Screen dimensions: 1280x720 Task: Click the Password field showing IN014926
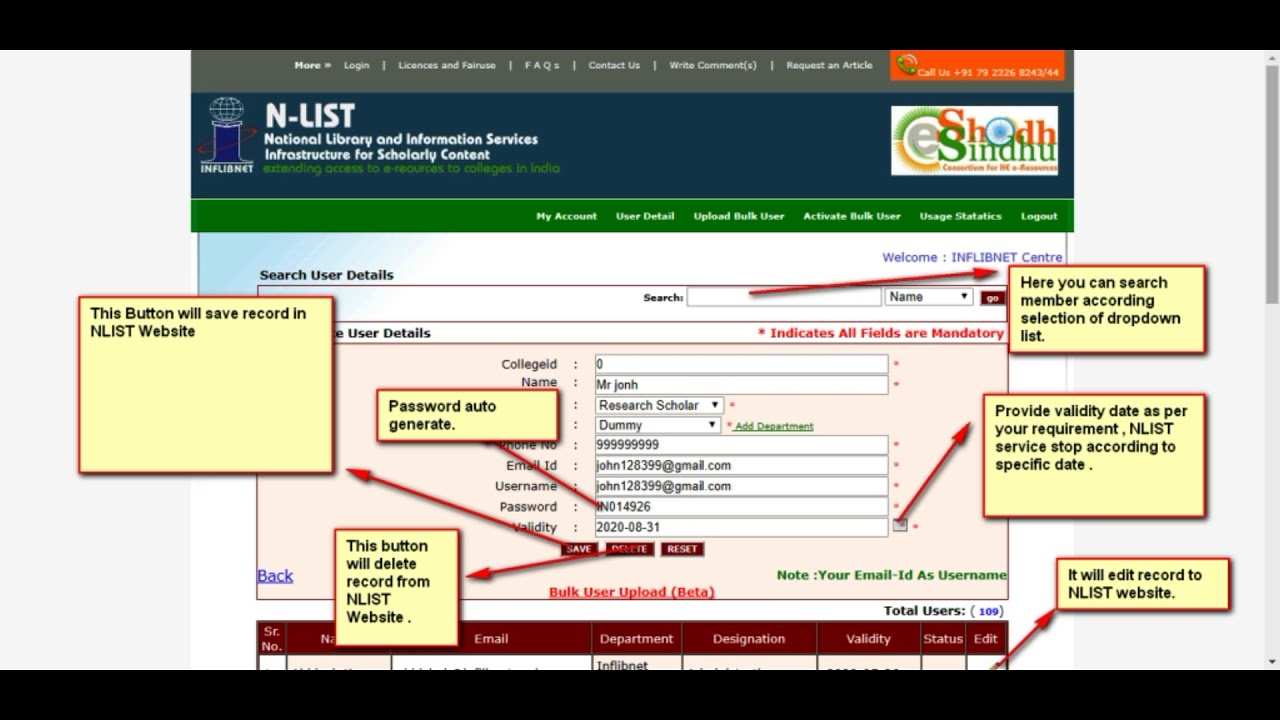click(741, 506)
